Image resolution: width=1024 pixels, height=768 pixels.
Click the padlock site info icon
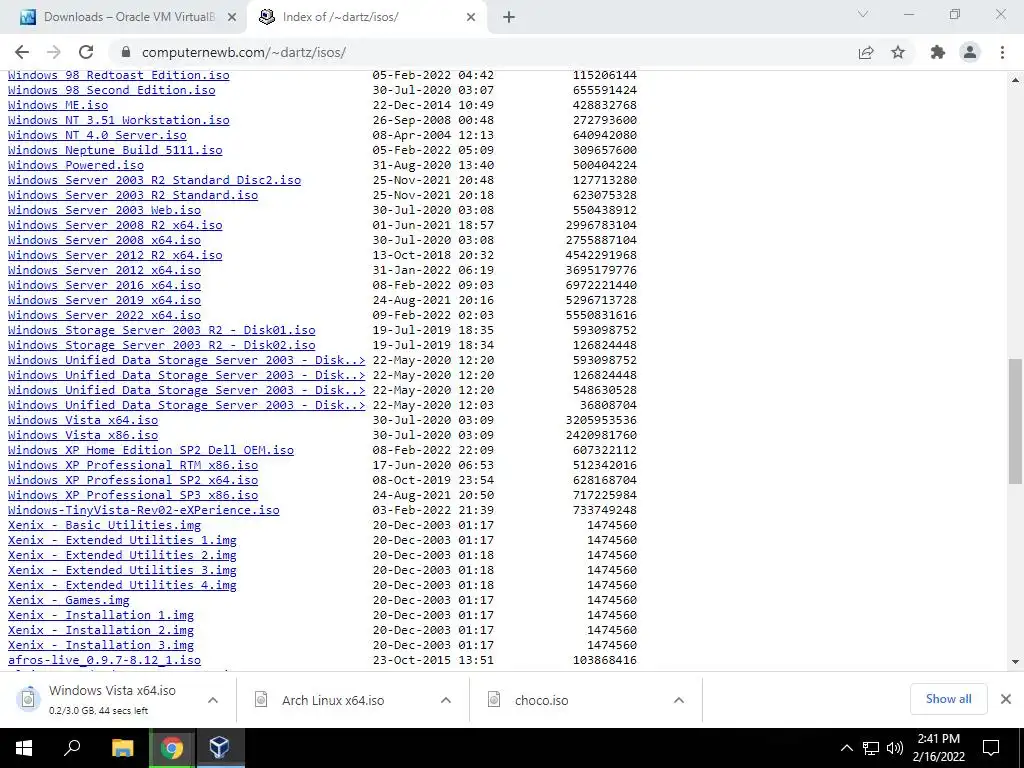click(x=126, y=52)
